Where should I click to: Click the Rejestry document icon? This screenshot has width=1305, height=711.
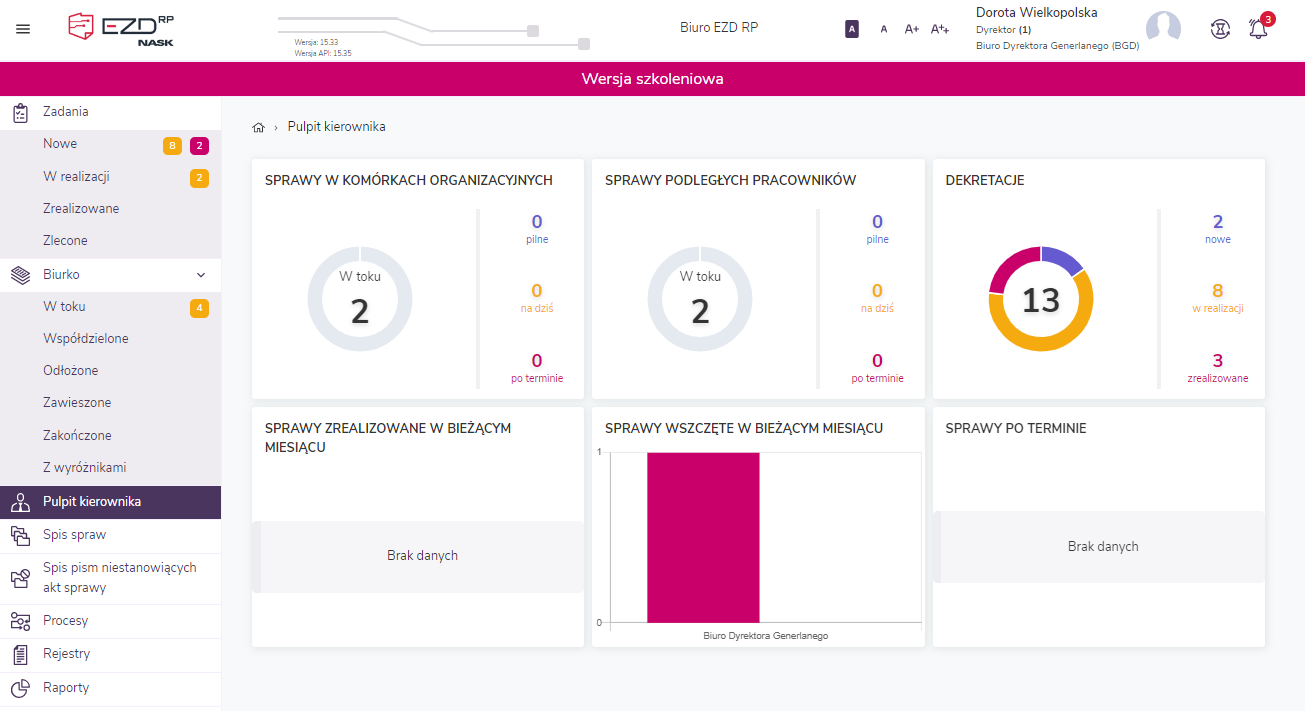(20, 654)
